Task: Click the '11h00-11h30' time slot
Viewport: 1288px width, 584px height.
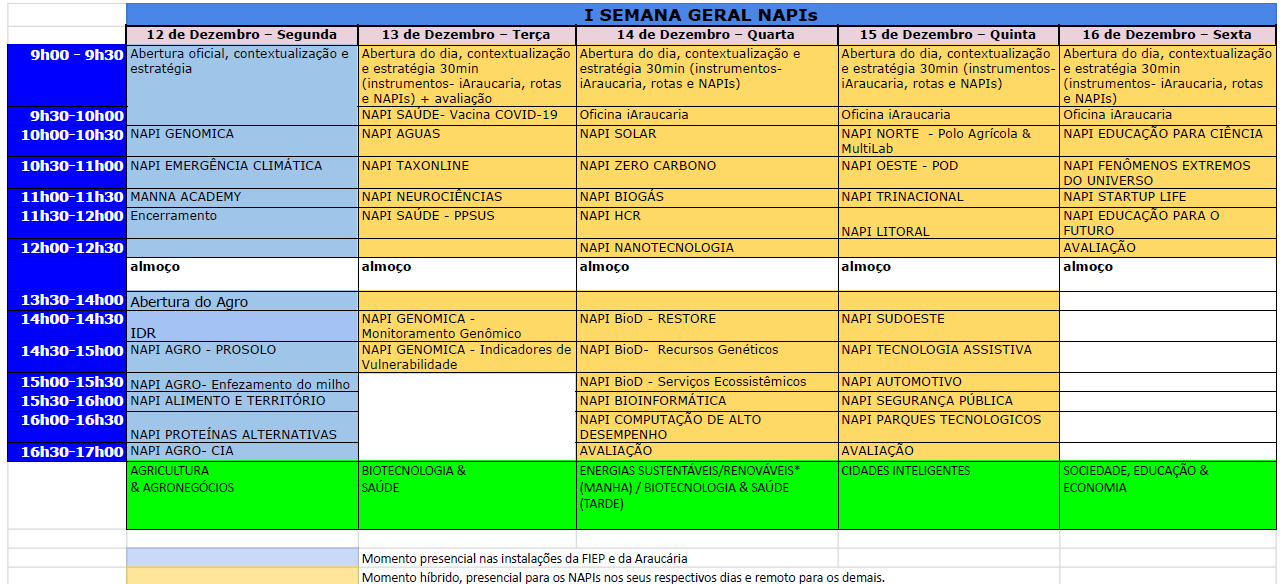Action: tap(66, 198)
